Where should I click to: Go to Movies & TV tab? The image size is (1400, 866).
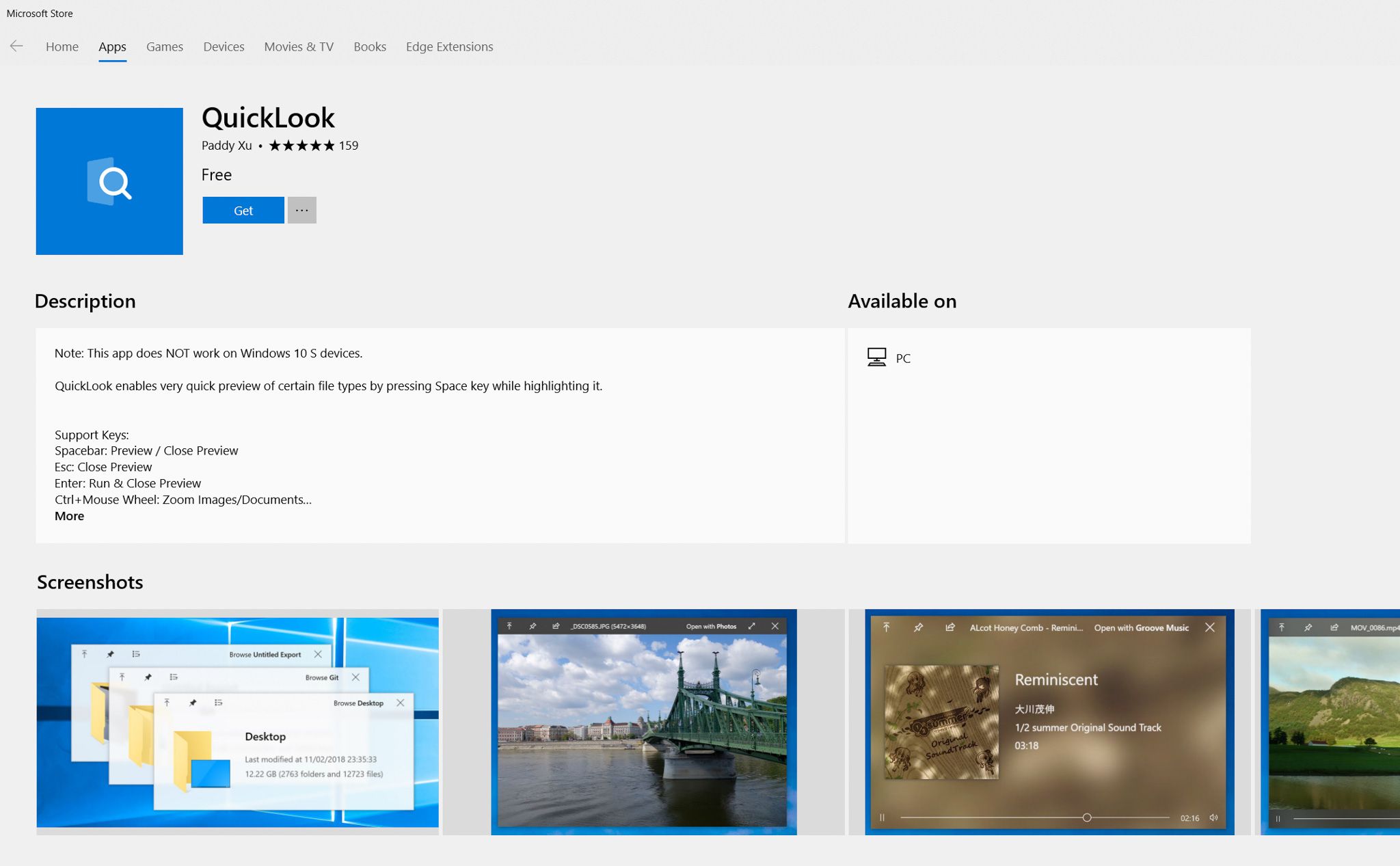[x=299, y=46]
